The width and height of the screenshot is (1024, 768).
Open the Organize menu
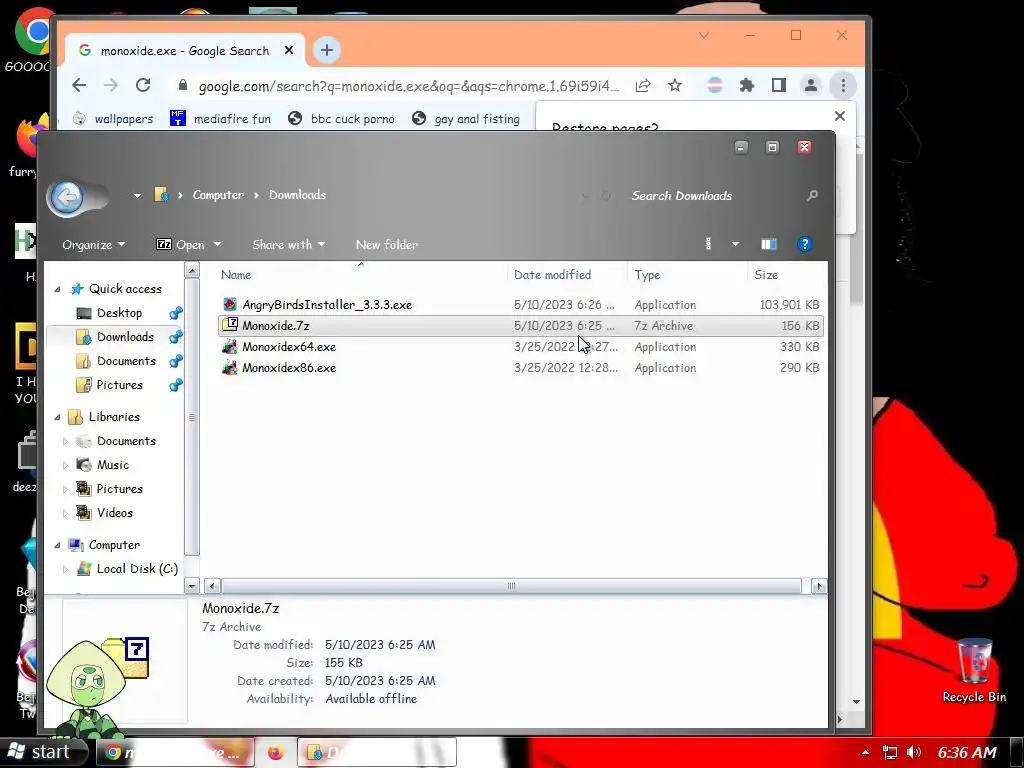pos(93,244)
